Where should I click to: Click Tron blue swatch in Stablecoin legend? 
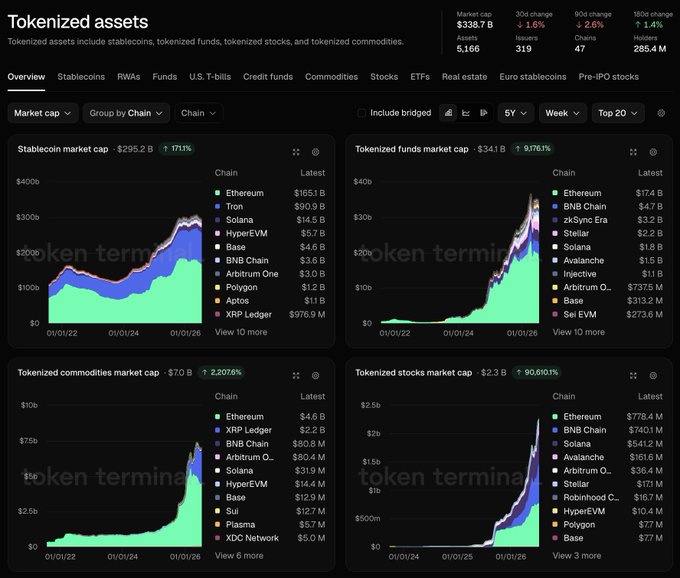coord(217,206)
